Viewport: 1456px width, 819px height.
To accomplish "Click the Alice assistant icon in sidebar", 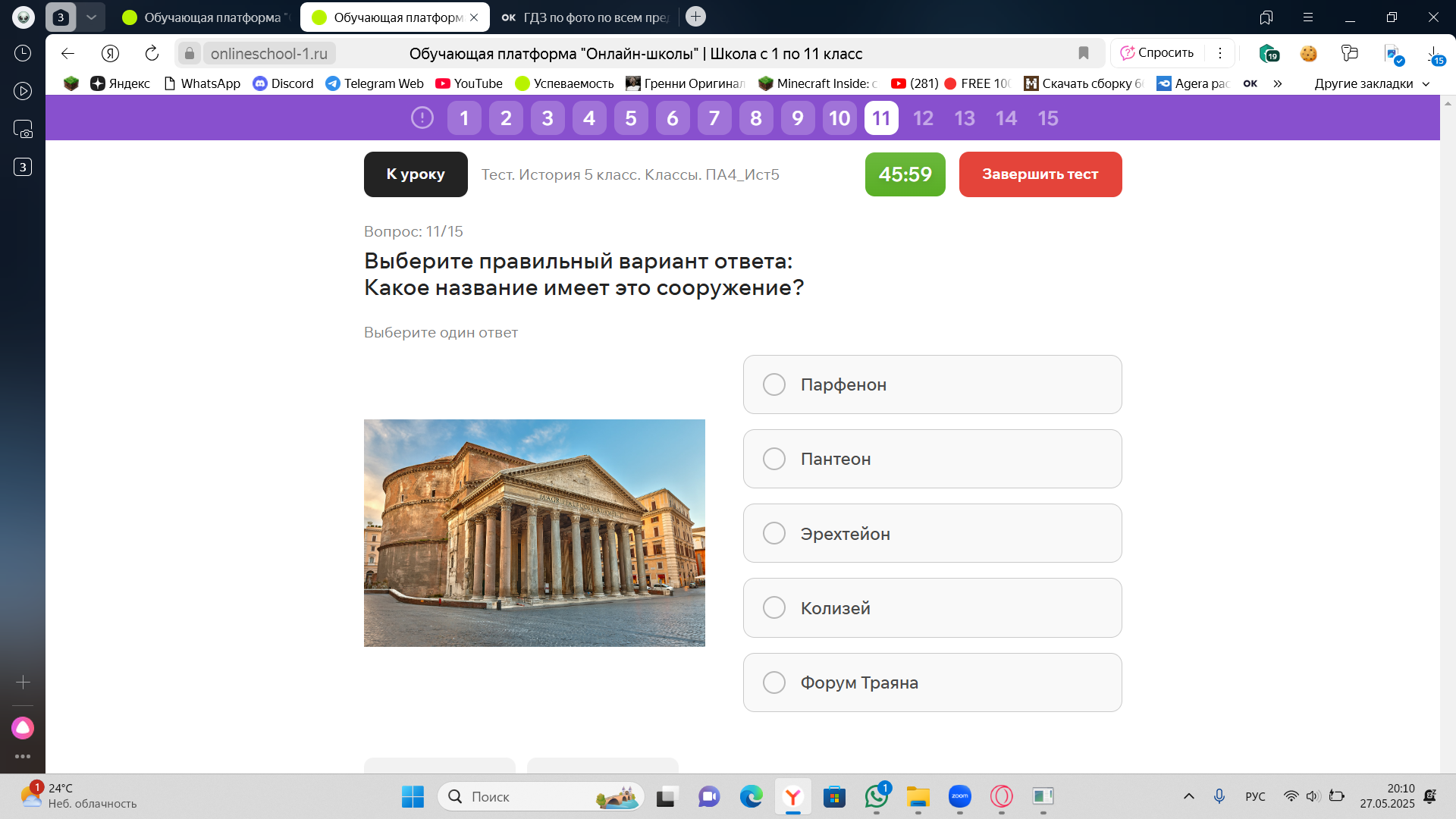I will [23, 728].
